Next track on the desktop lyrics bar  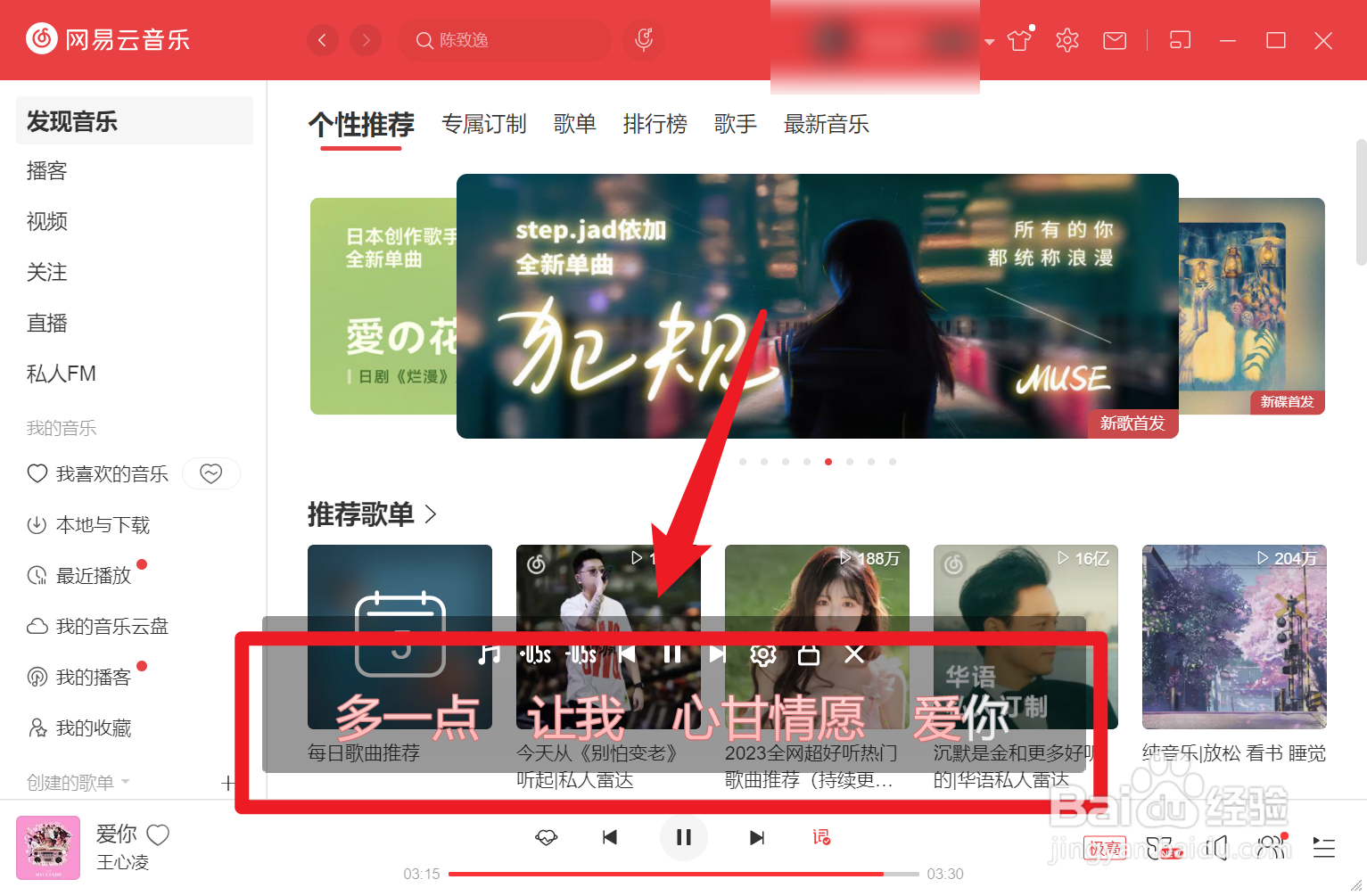click(x=718, y=654)
